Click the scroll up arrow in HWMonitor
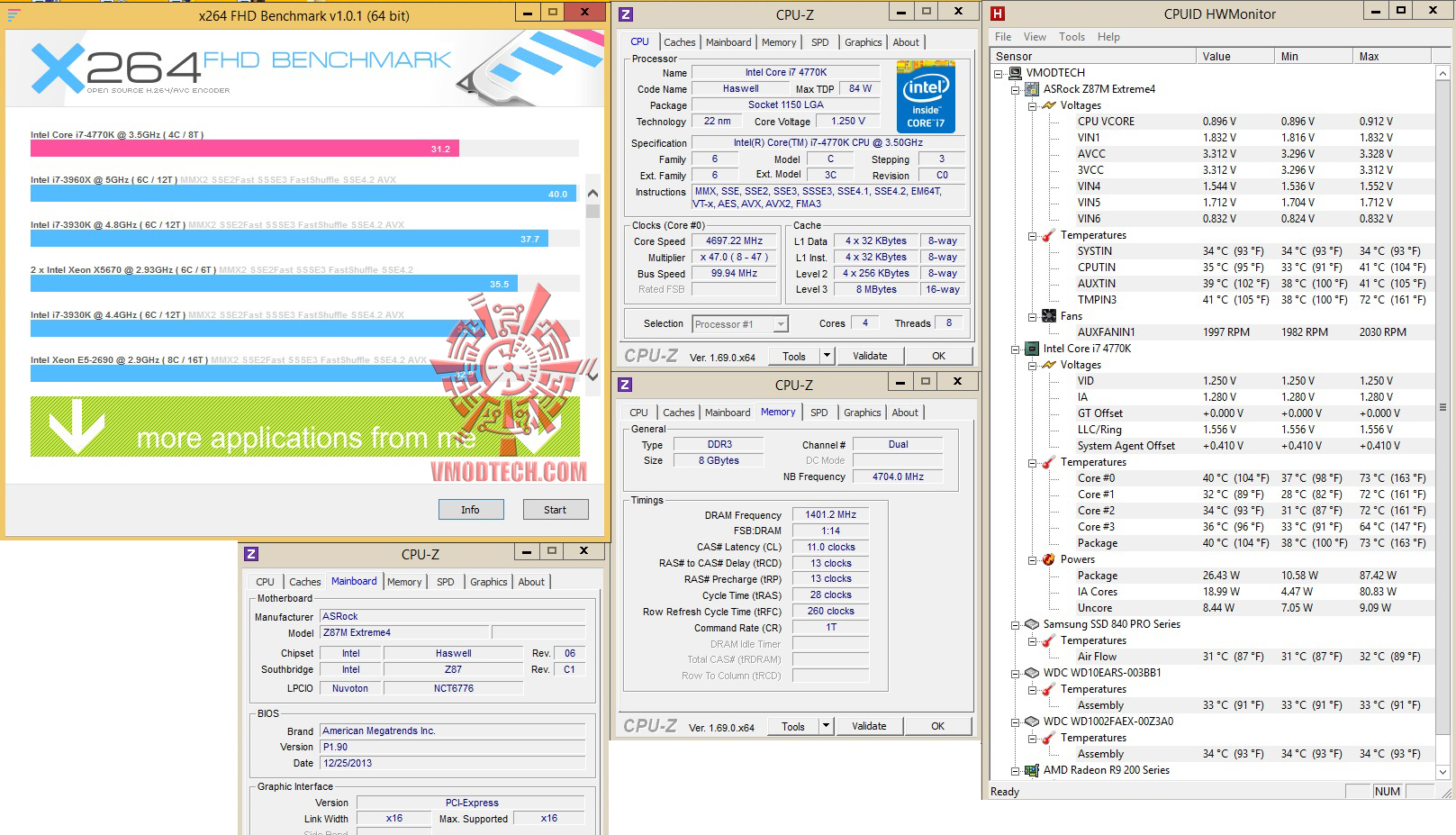 tap(1442, 73)
